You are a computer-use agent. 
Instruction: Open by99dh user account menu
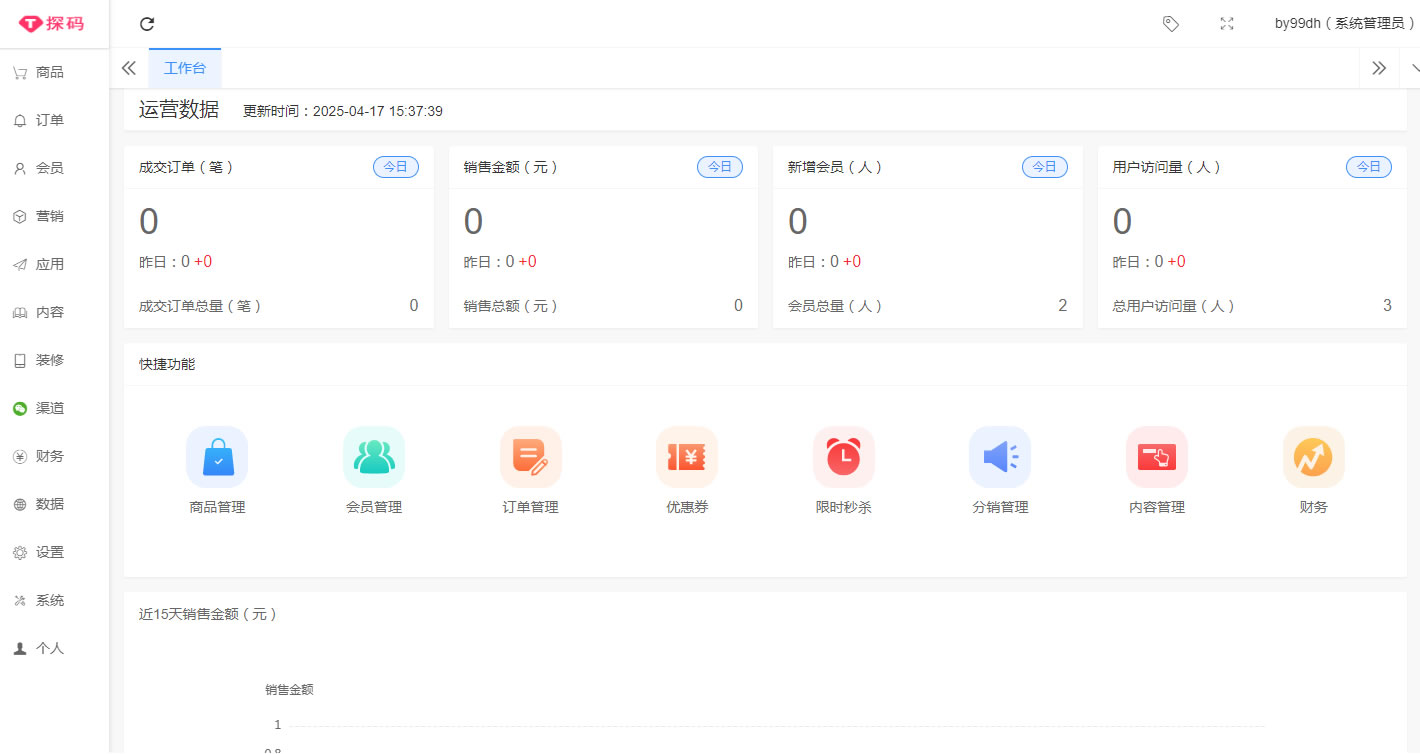click(1344, 24)
